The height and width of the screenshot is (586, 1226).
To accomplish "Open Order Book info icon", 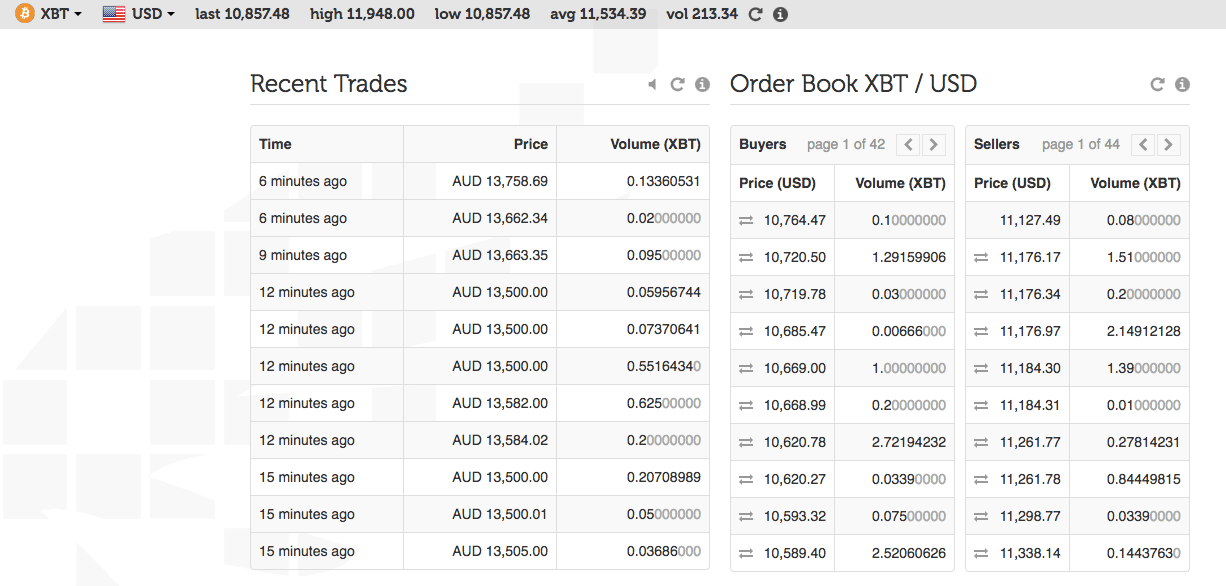I will pyautogui.click(x=1182, y=85).
